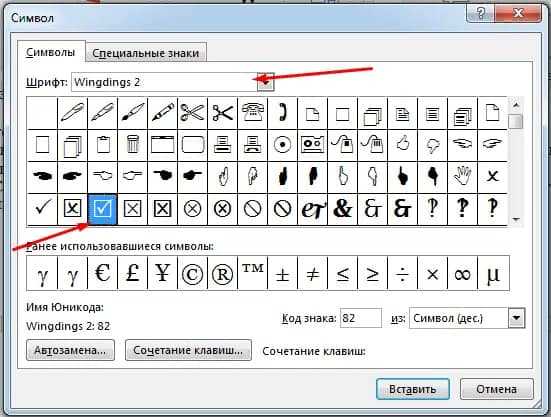This screenshot has width=551, height=417.
Task: Click the symbol grid scroll down arrow
Action: point(516,219)
